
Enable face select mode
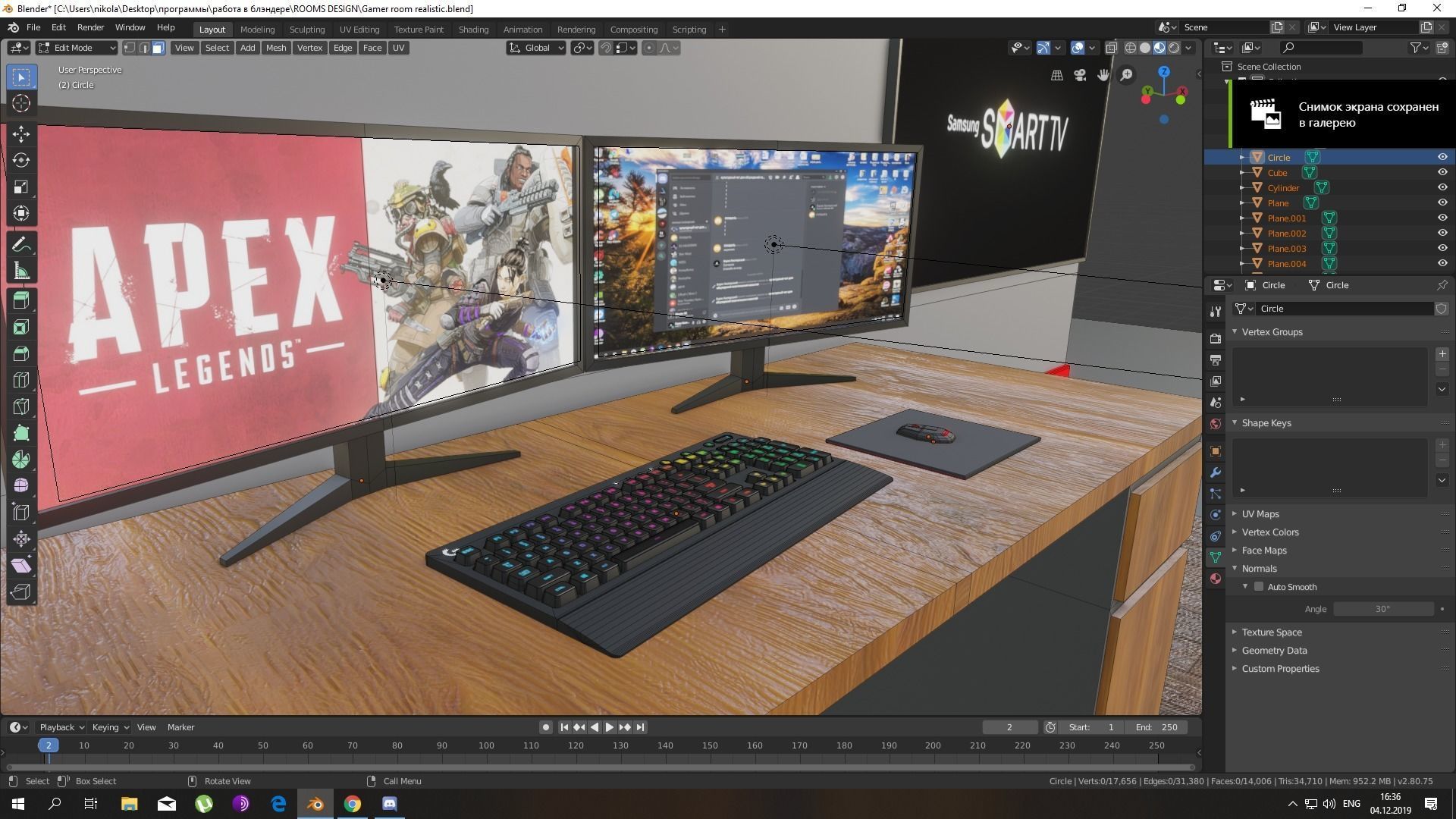158,48
